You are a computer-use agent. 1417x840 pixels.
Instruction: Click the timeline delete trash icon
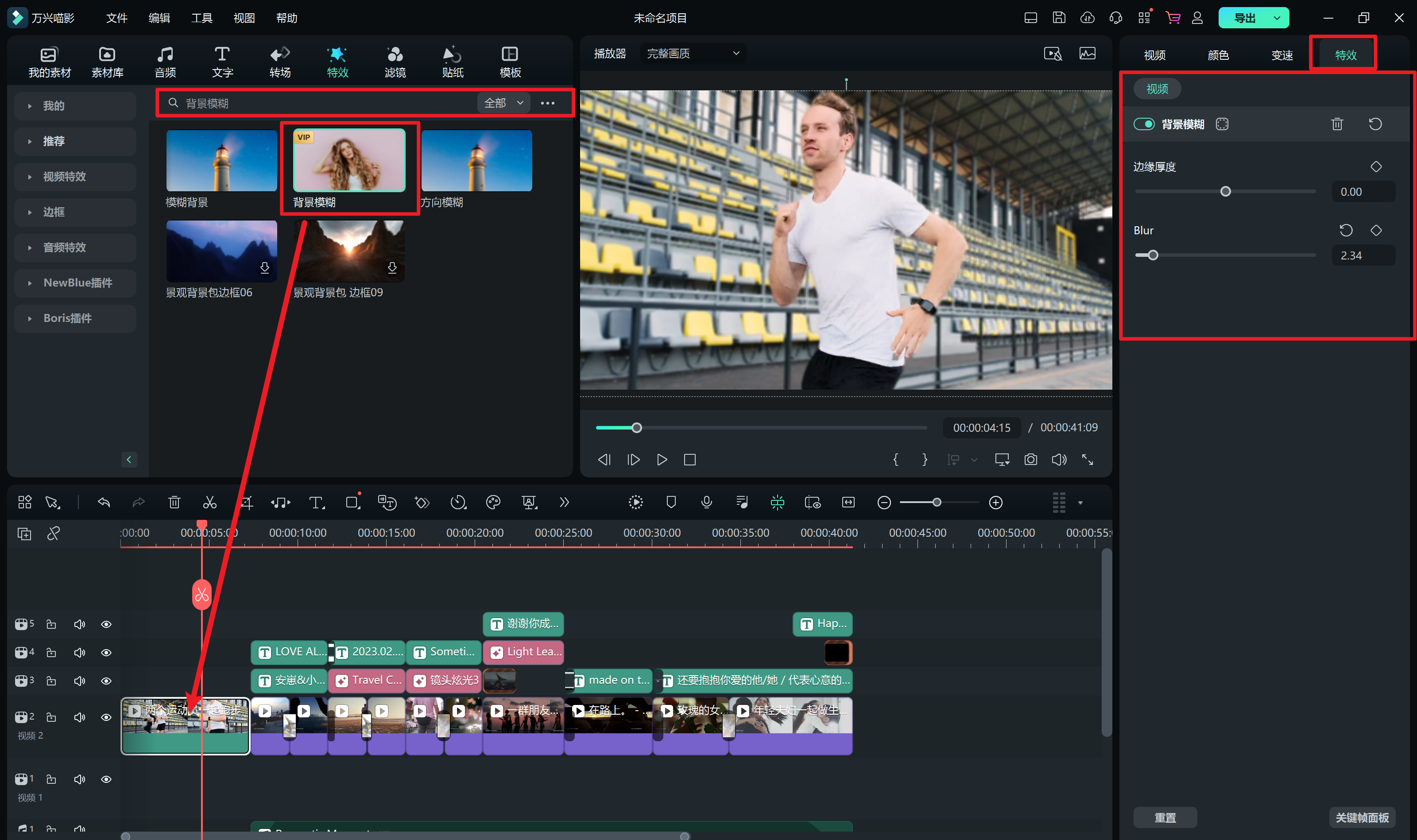[x=174, y=502]
